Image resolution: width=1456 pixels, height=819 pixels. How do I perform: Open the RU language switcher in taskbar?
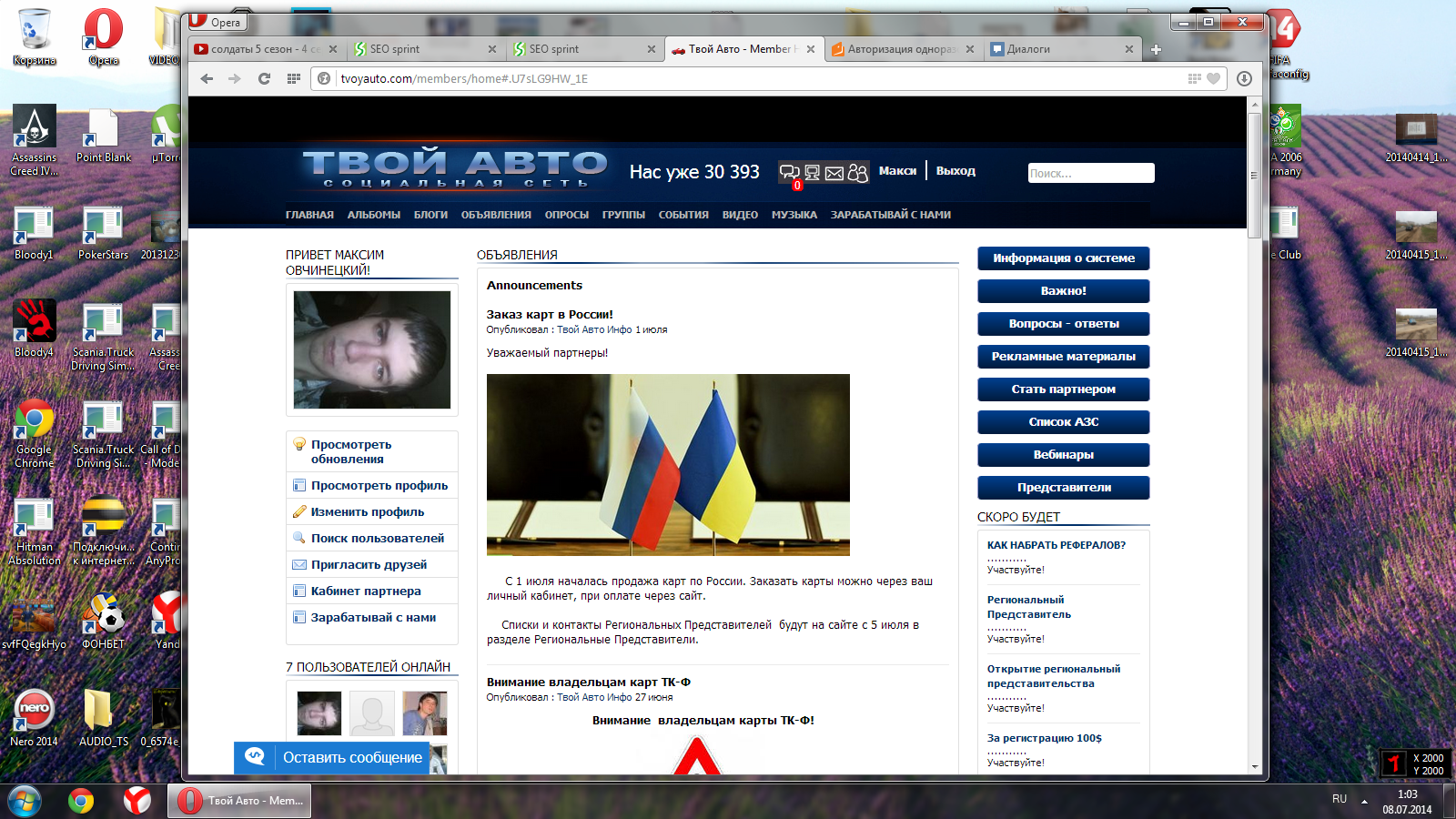pyautogui.click(x=1339, y=799)
